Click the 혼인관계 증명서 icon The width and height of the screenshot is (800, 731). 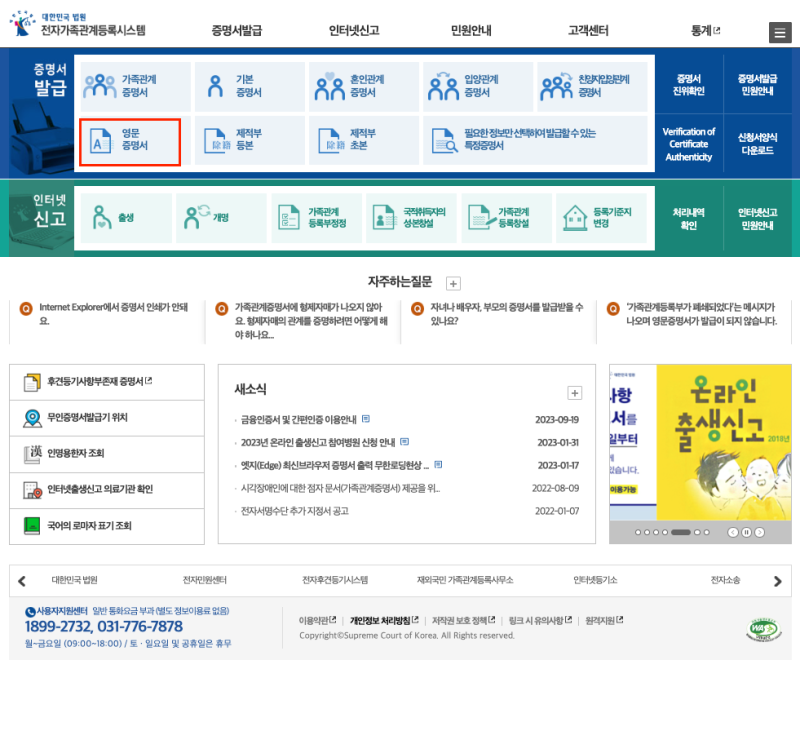coord(329,86)
